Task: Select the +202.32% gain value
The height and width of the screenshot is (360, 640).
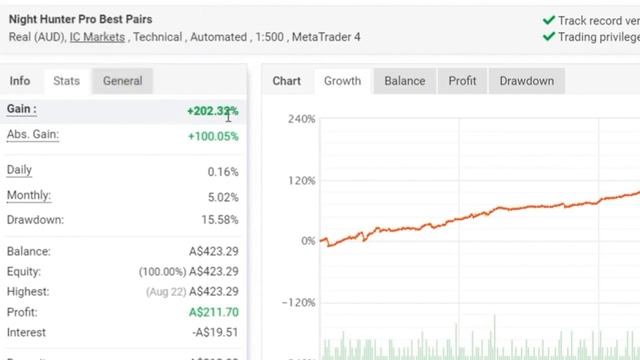Action: 213,111
